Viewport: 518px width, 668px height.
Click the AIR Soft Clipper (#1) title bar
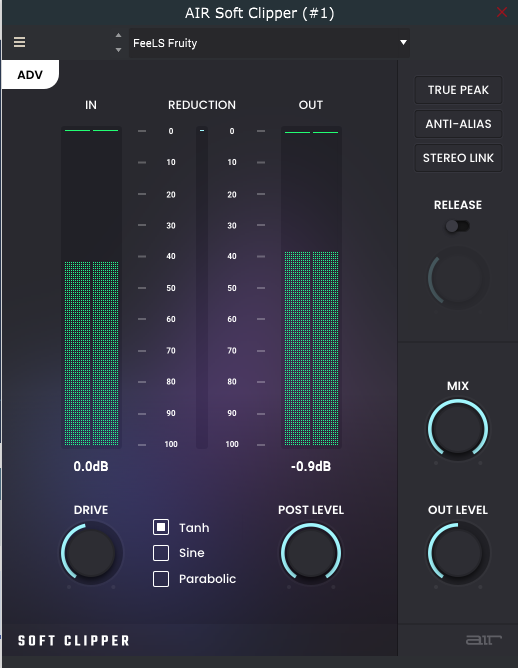[259, 13]
